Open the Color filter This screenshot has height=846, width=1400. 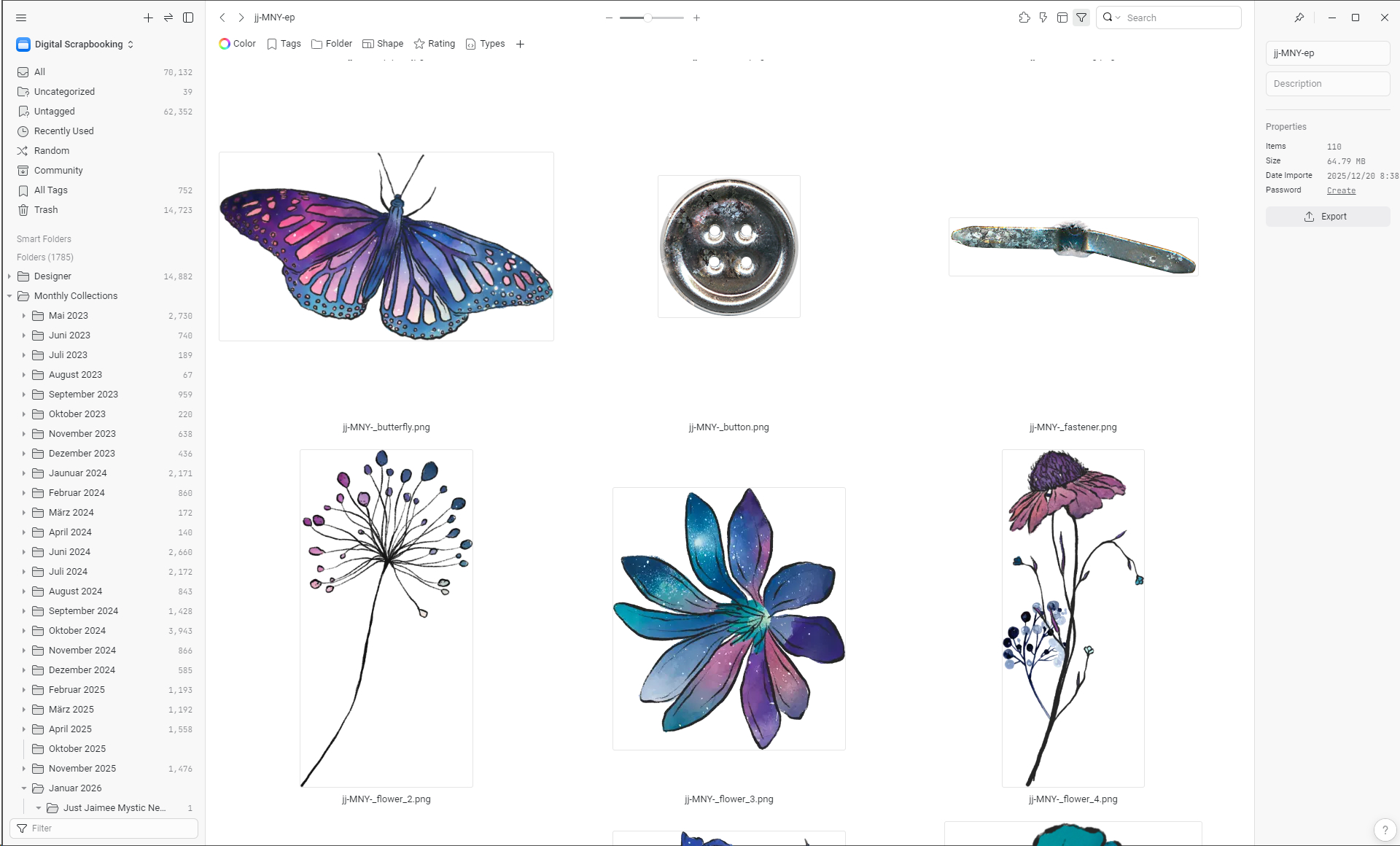pos(237,44)
